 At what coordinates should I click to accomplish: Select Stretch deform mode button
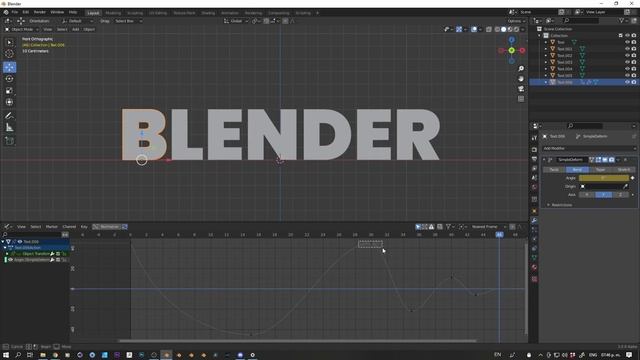(x=624, y=170)
